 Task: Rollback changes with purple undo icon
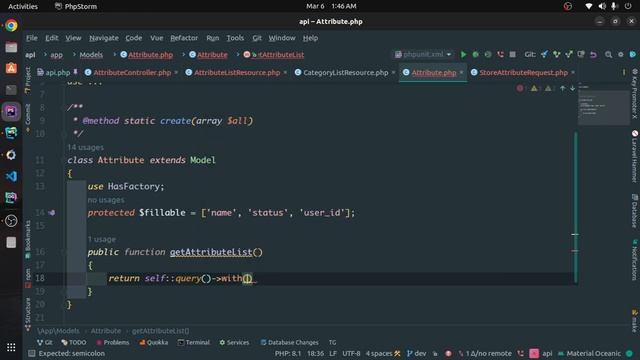[593, 54]
